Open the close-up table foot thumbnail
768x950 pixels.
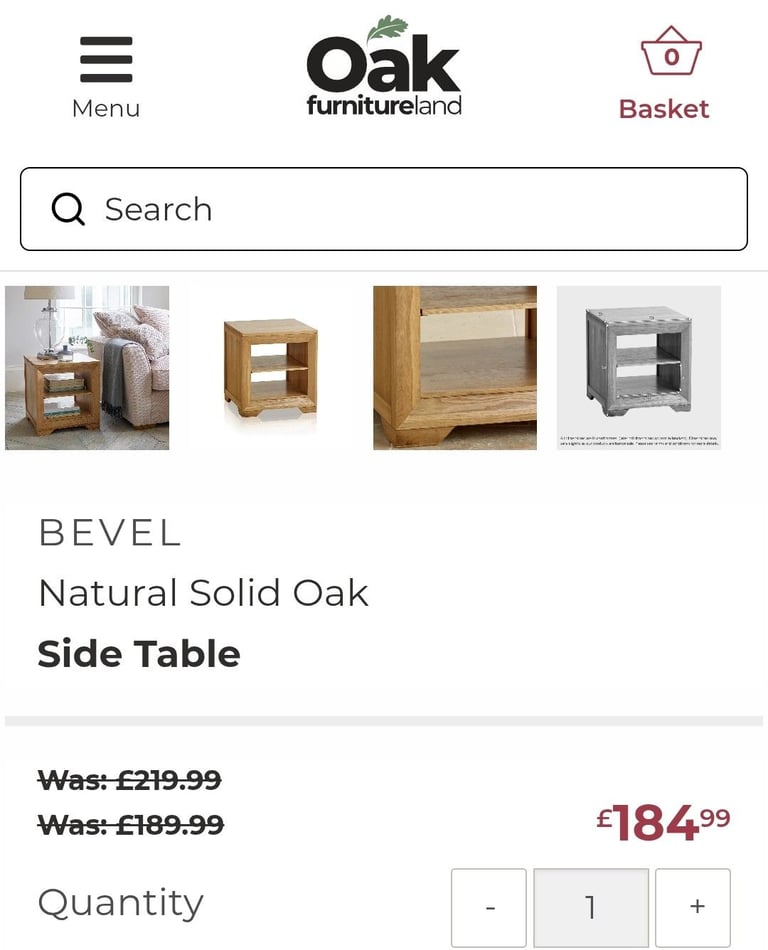coord(455,368)
